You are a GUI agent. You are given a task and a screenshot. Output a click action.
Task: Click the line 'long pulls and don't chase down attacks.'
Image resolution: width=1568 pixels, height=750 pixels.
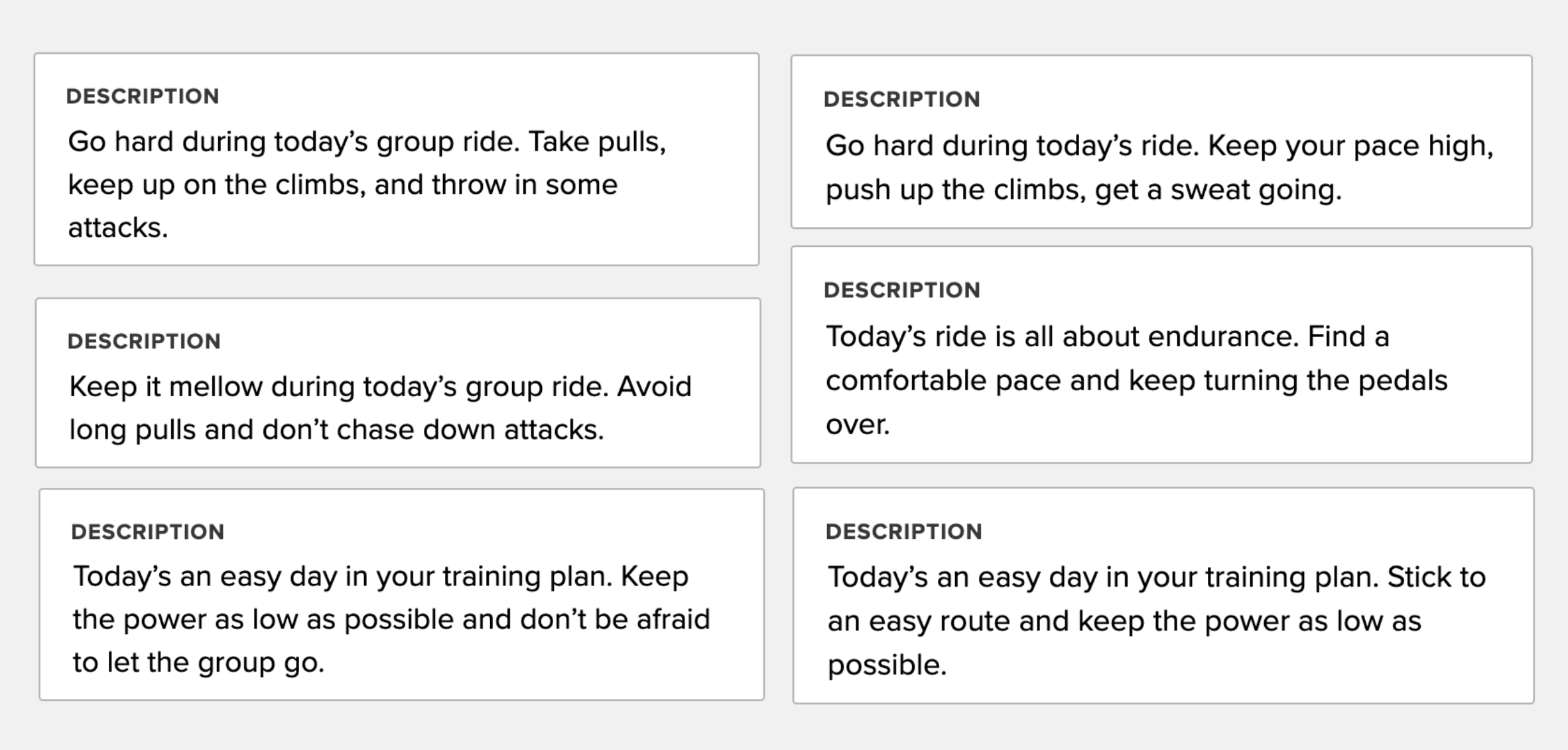[x=336, y=429]
